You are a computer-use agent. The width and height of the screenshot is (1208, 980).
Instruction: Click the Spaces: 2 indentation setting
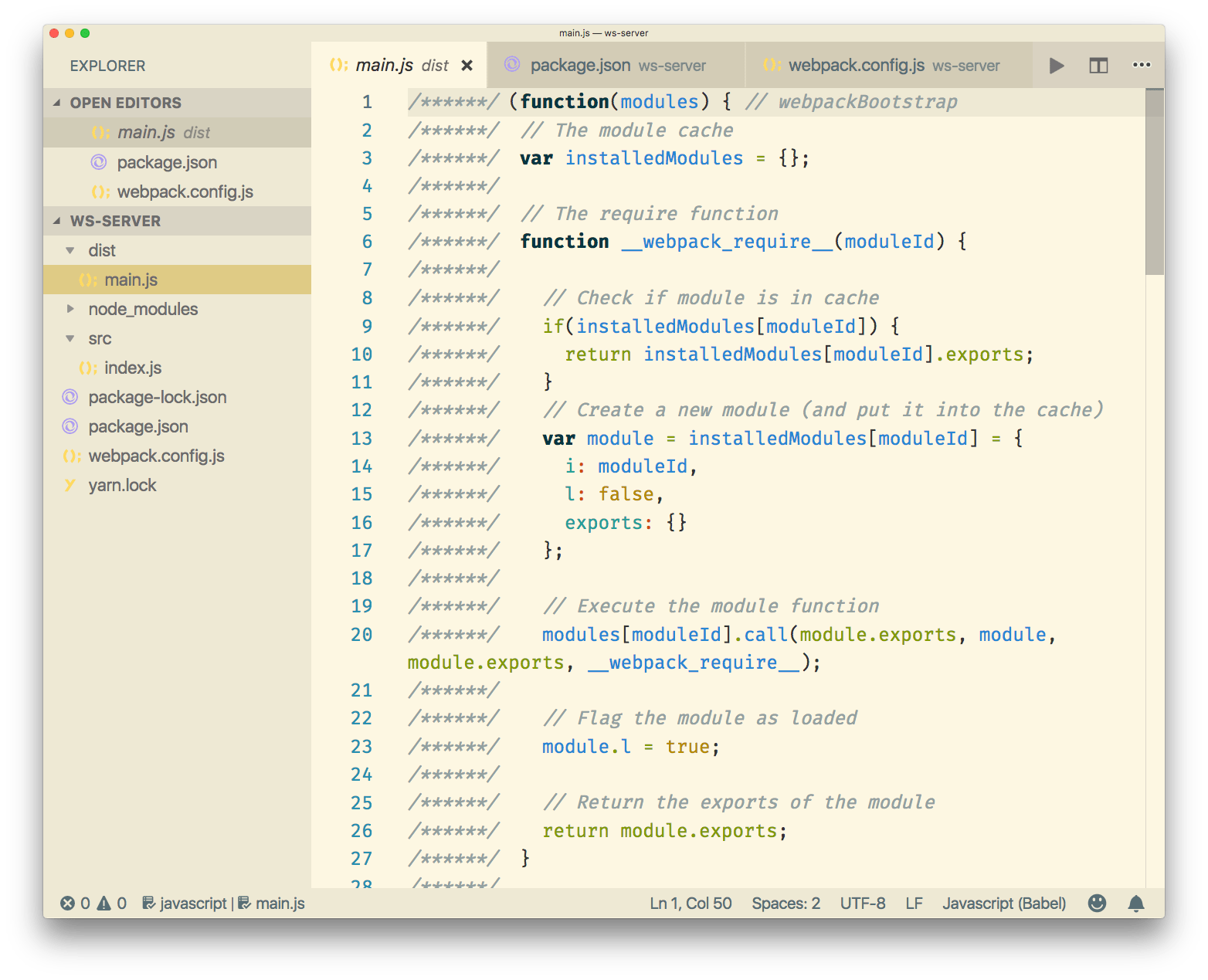pyautogui.click(x=786, y=903)
